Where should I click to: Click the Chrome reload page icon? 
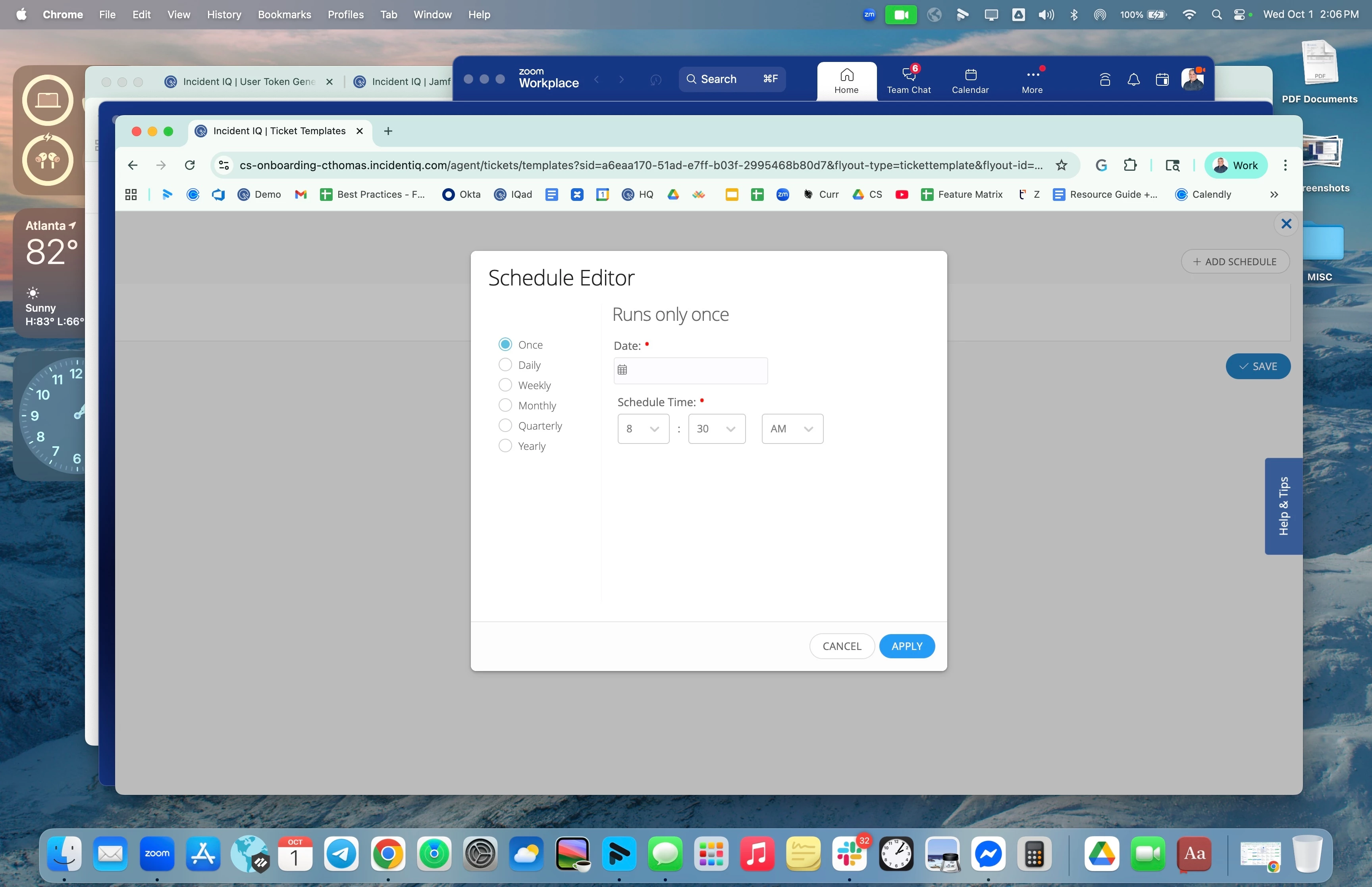tap(189, 165)
